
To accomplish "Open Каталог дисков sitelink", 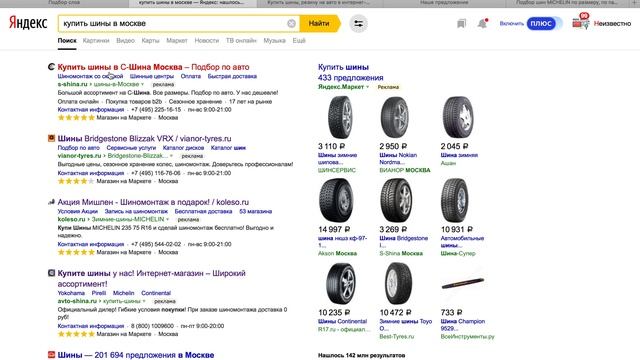I will [183, 148].
